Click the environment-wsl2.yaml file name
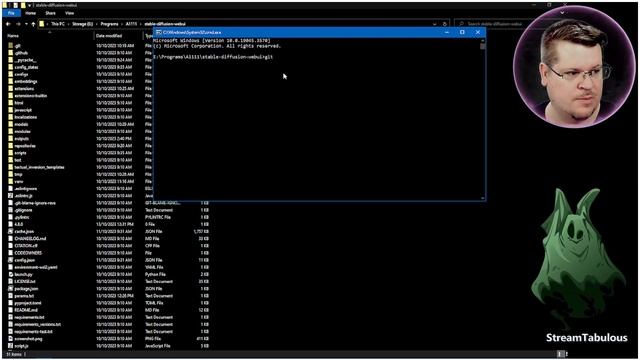This screenshot has width=640, height=360. 36,267
